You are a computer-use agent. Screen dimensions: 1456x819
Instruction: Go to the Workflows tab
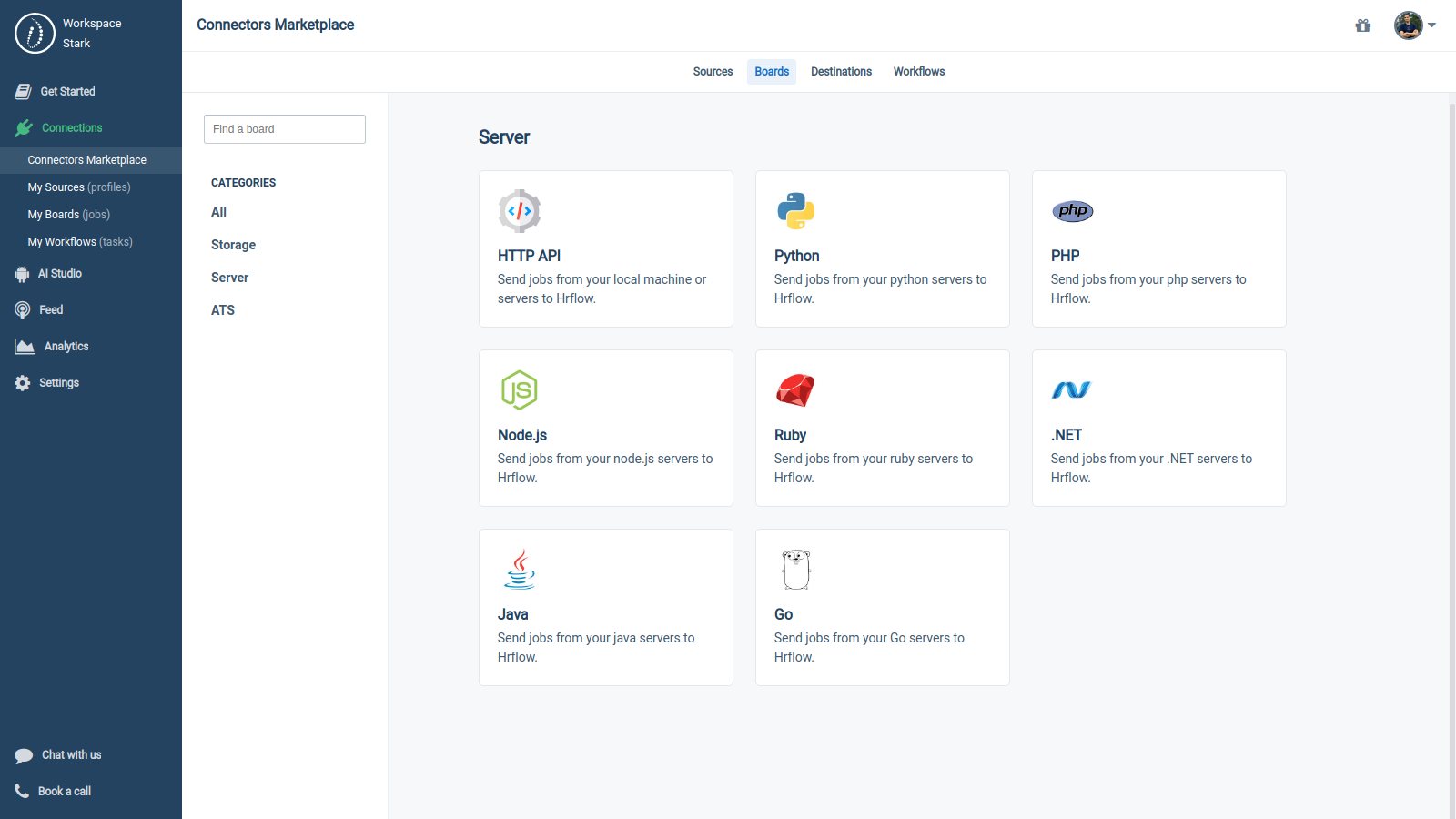919,72
